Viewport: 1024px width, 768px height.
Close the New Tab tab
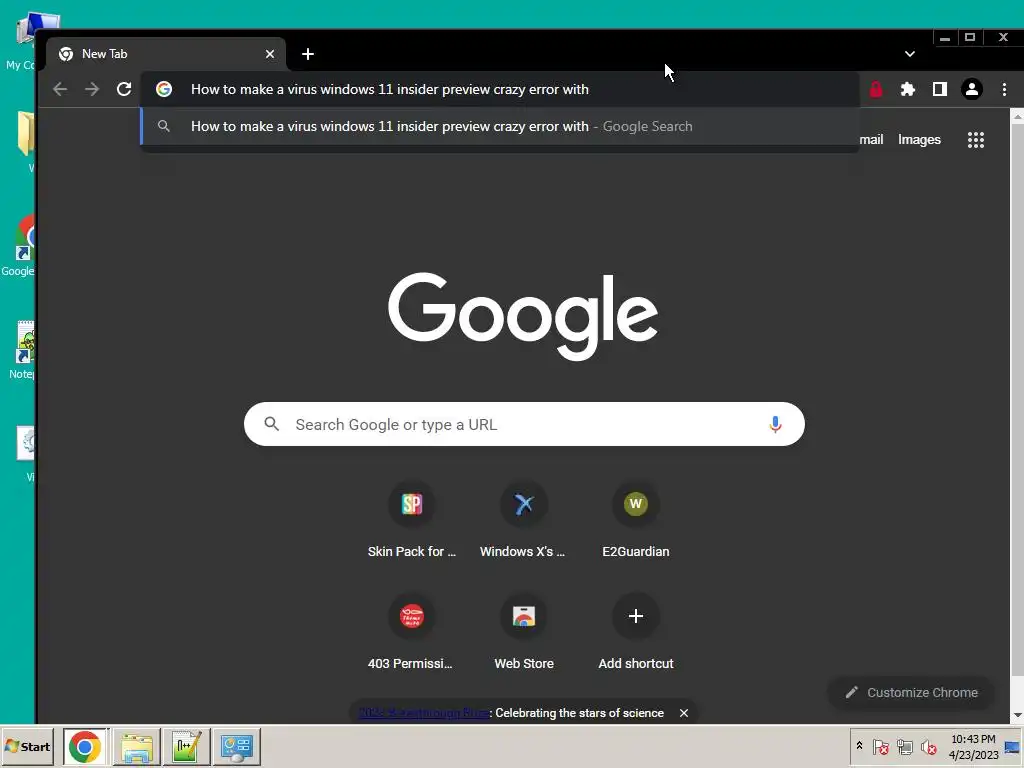tap(270, 54)
